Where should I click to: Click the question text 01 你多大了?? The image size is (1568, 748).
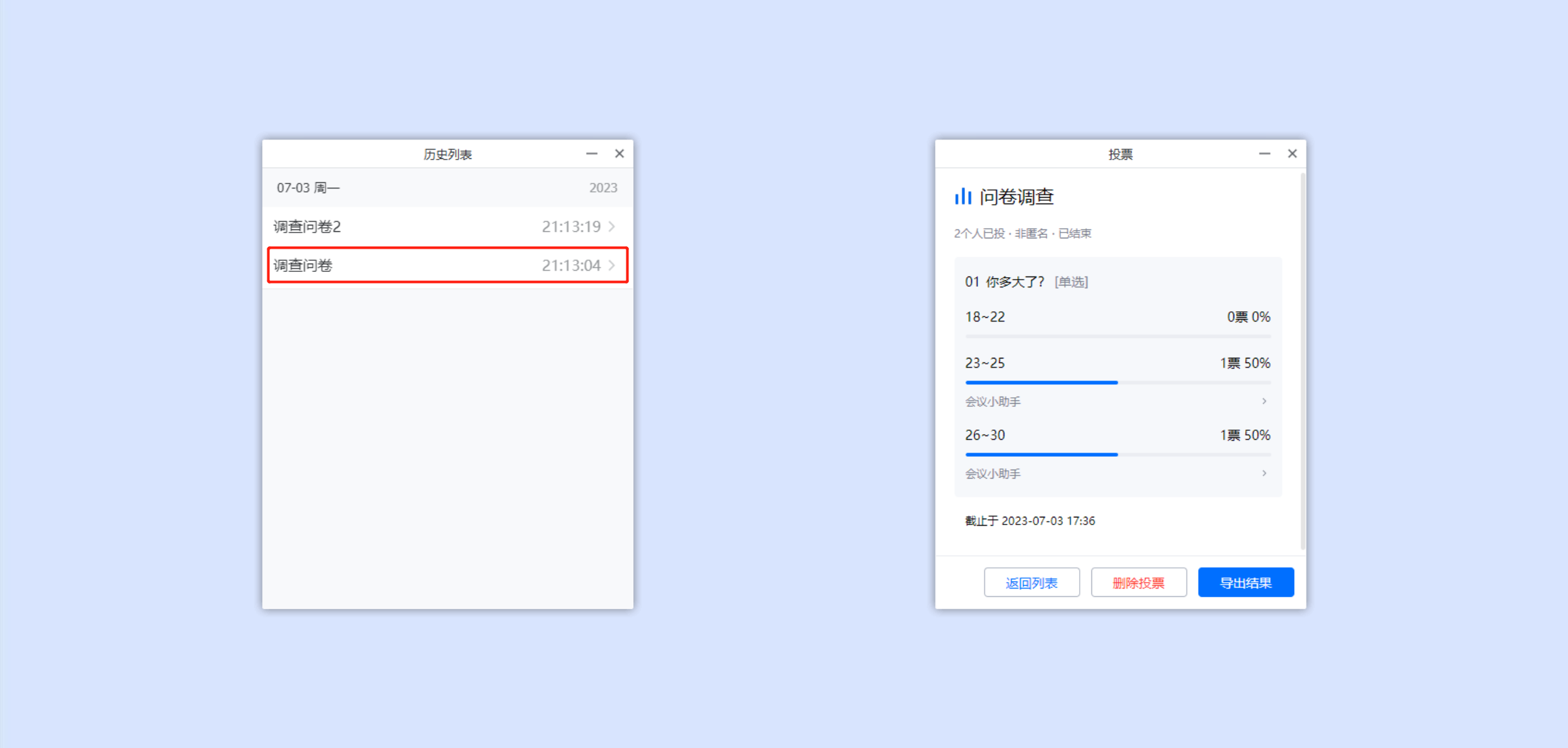click(x=1004, y=282)
